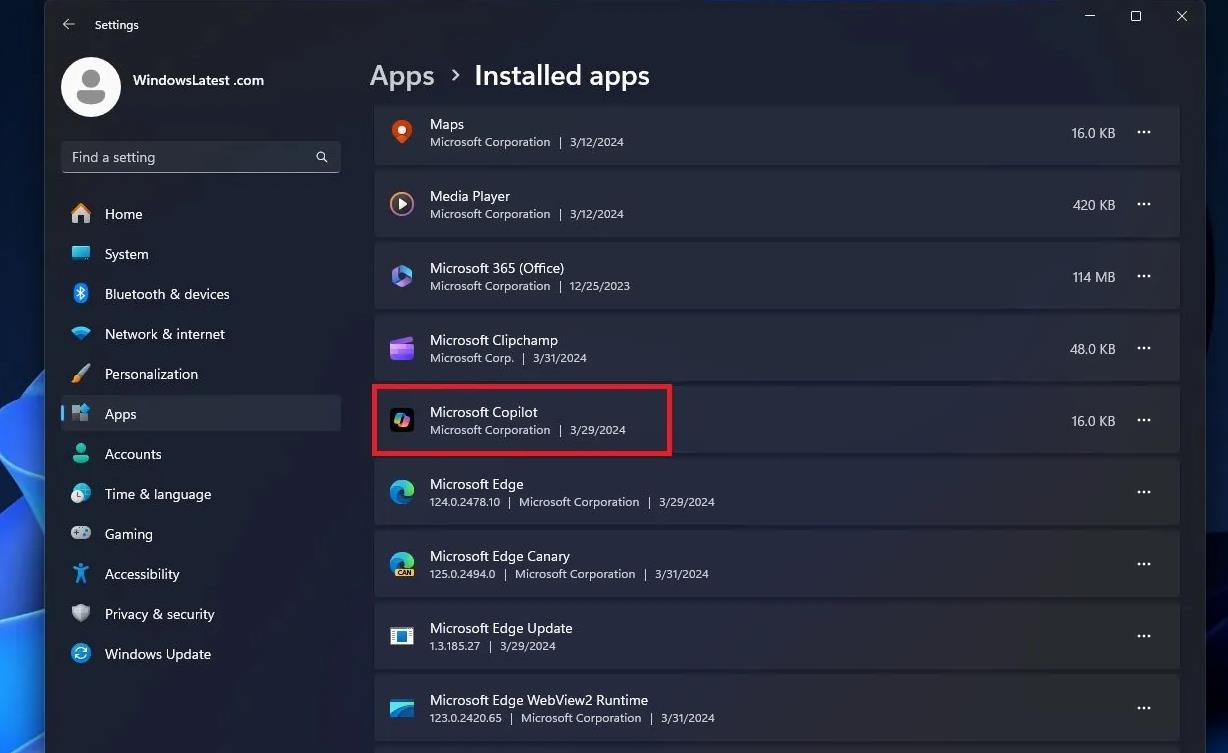Click the Microsoft Copilot app icon
The image size is (1228, 753).
click(402, 421)
